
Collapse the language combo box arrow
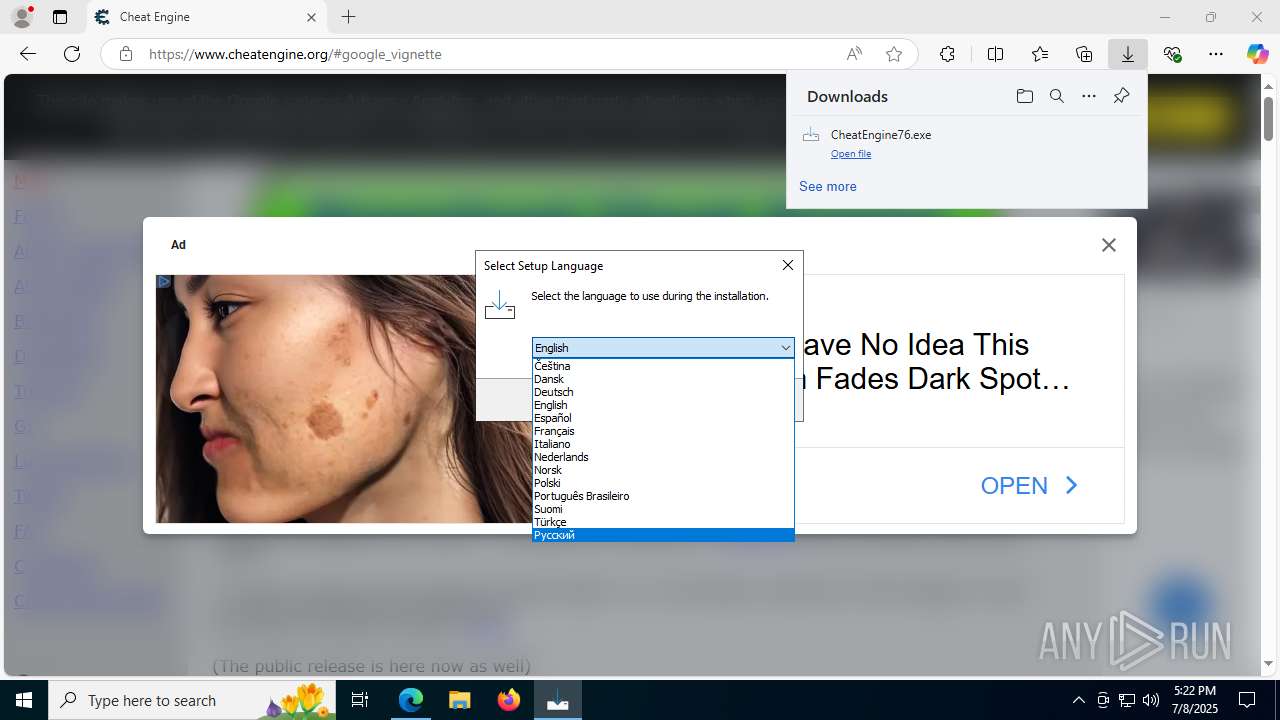click(x=785, y=348)
